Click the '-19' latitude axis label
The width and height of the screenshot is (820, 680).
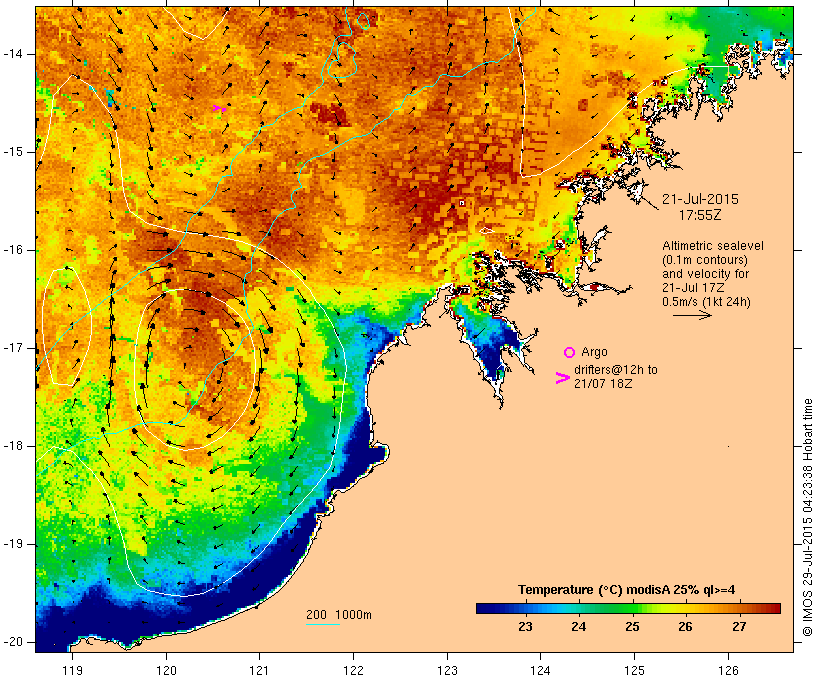[x=13, y=544]
